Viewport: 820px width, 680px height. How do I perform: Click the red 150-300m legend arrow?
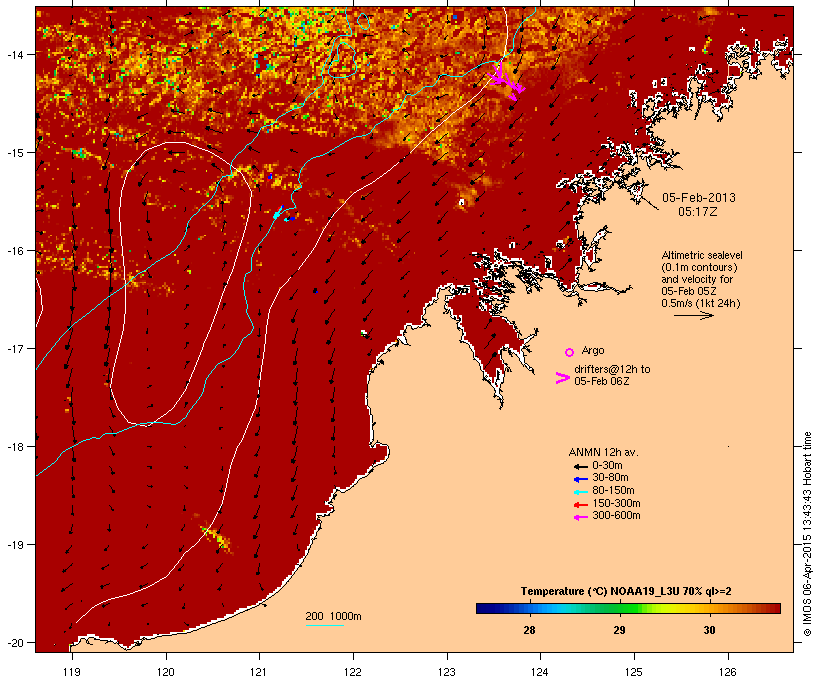(x=581, y=504)
